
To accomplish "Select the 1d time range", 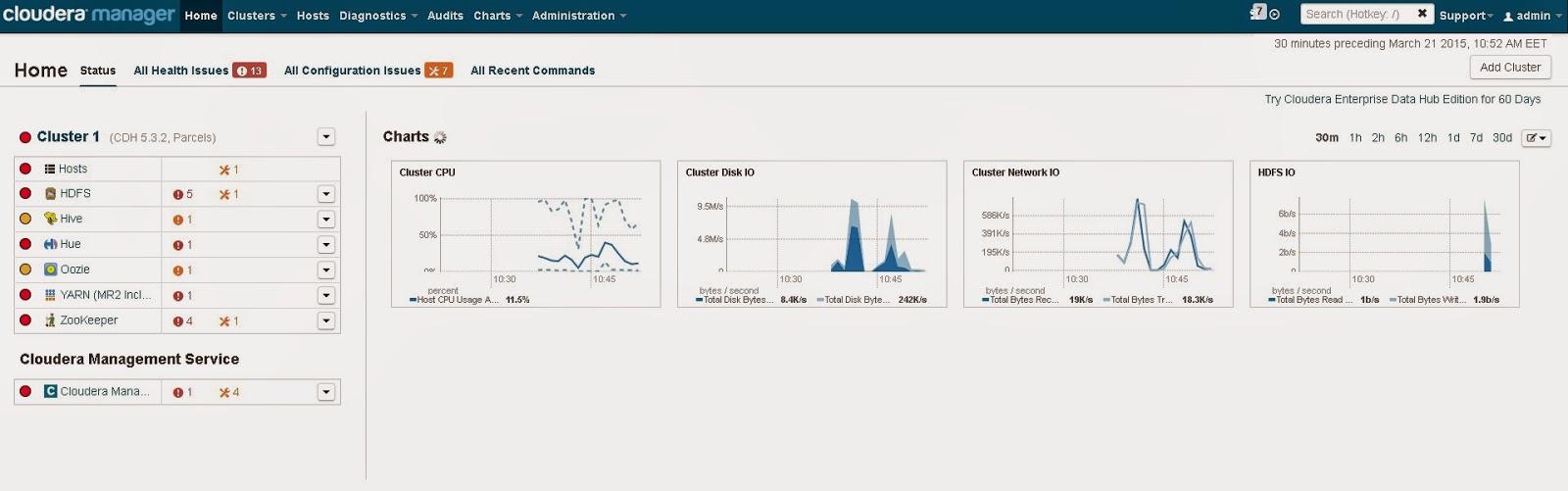I will [1453, 138].
